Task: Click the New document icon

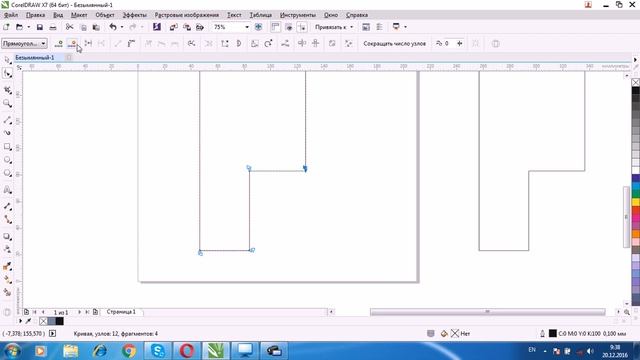Action: click(6, 27)
